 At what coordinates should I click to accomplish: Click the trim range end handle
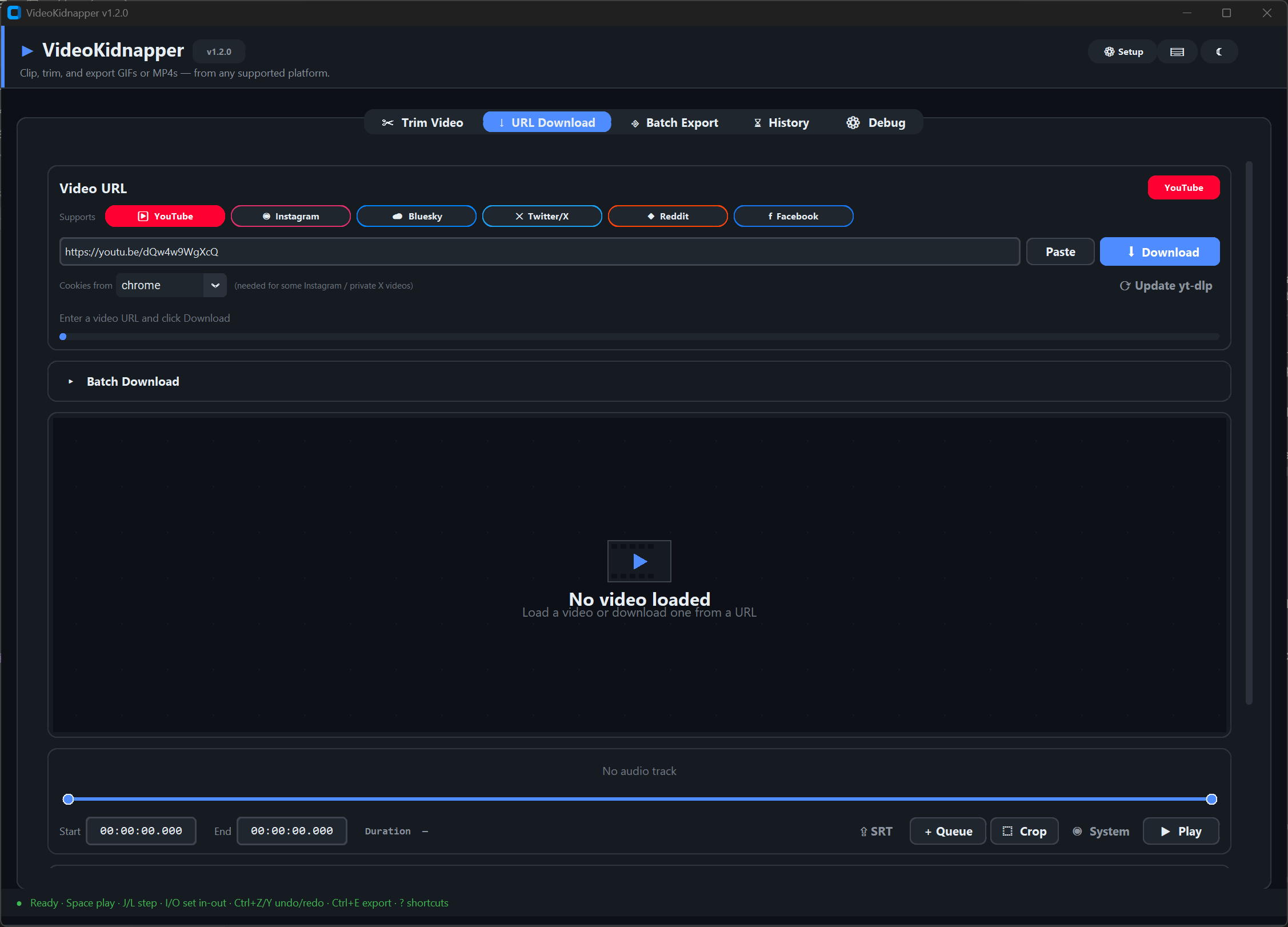click(1211, 799)
